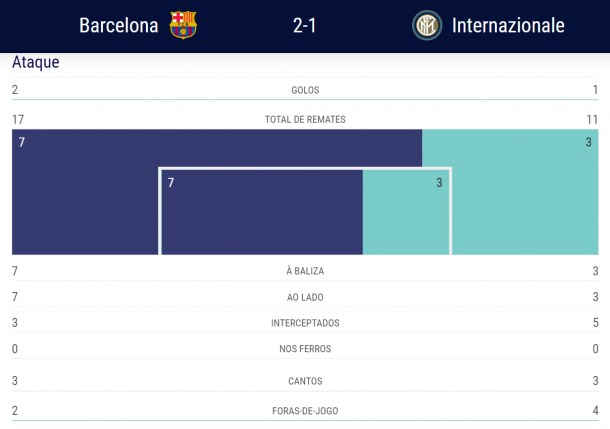Click Internazionale's total shots value 11
This screenshot has height=429, width=610.
(x=592, y=119)
